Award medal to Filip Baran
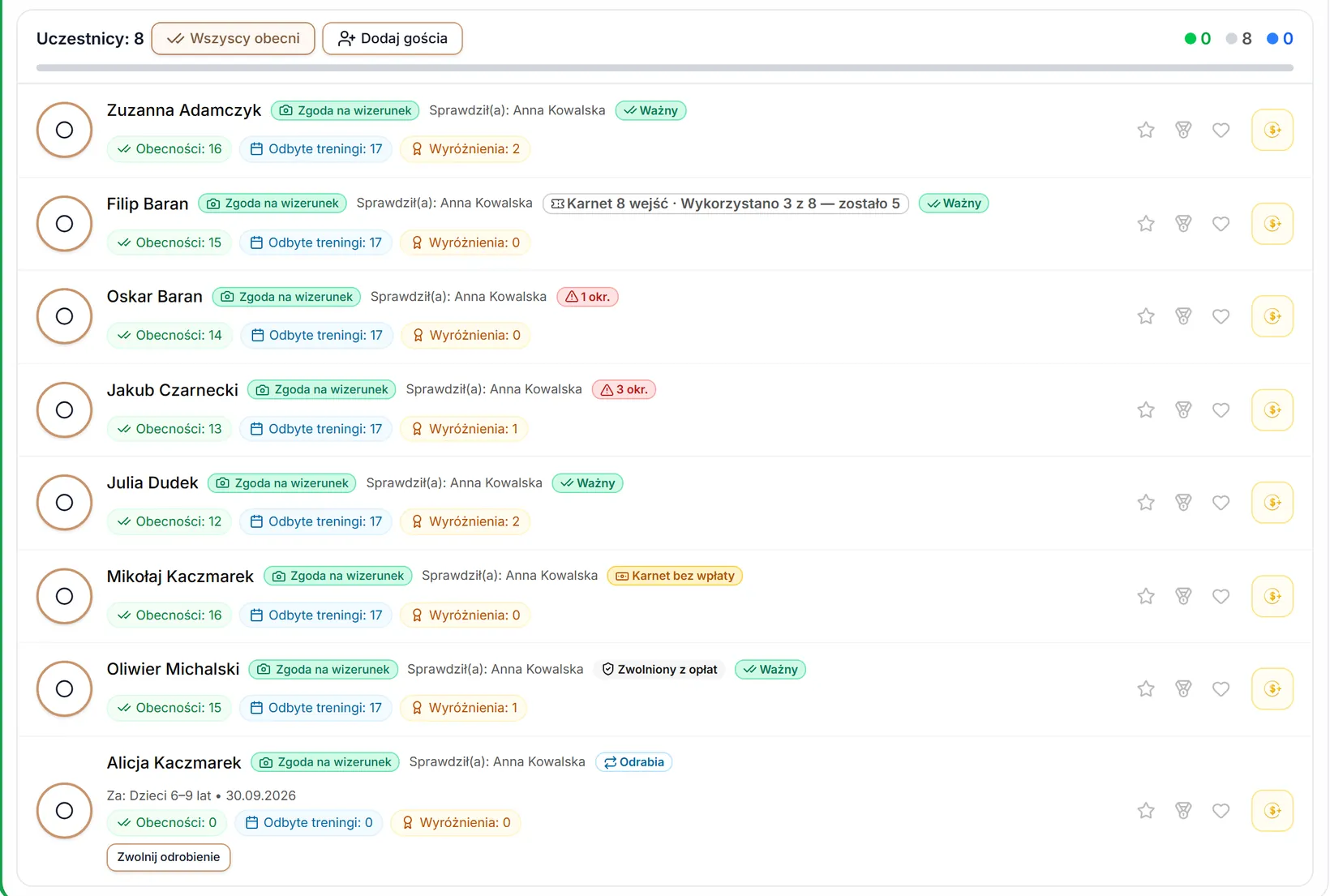Image resolution: width=1330 pixels, height=896 pixels. coord(1183,224)
